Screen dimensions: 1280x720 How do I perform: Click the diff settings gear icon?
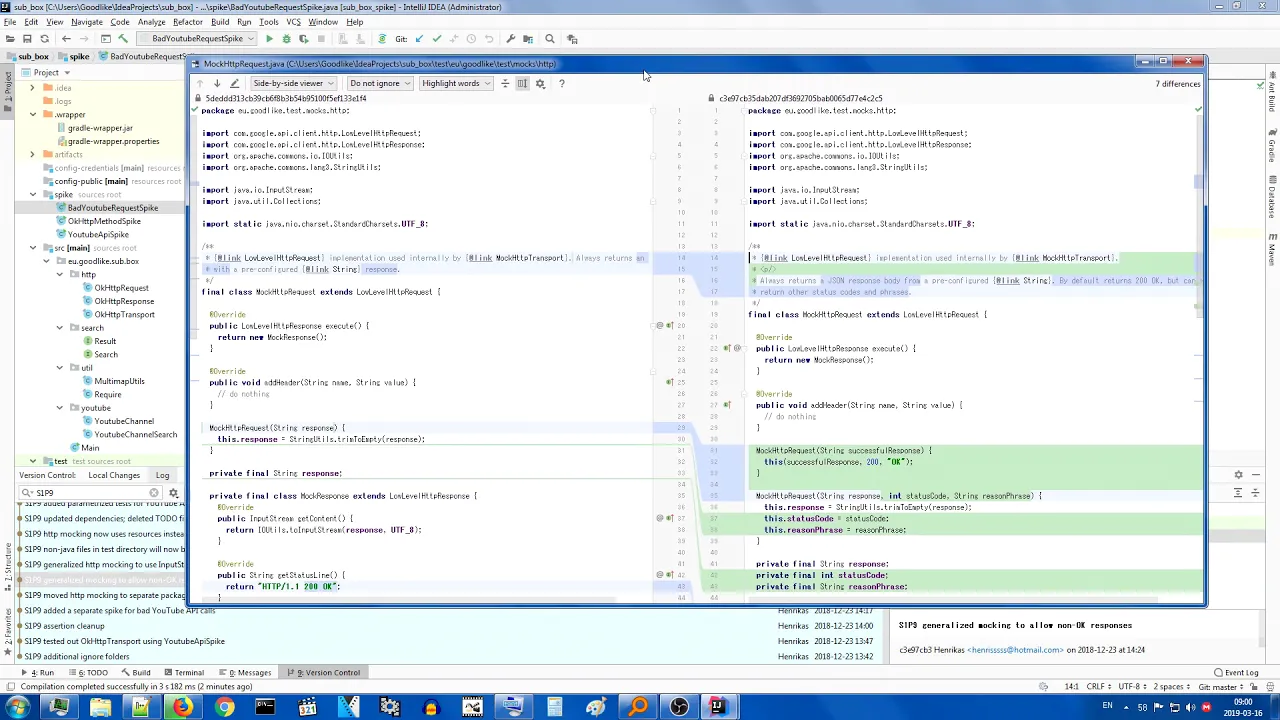[540, 83]
